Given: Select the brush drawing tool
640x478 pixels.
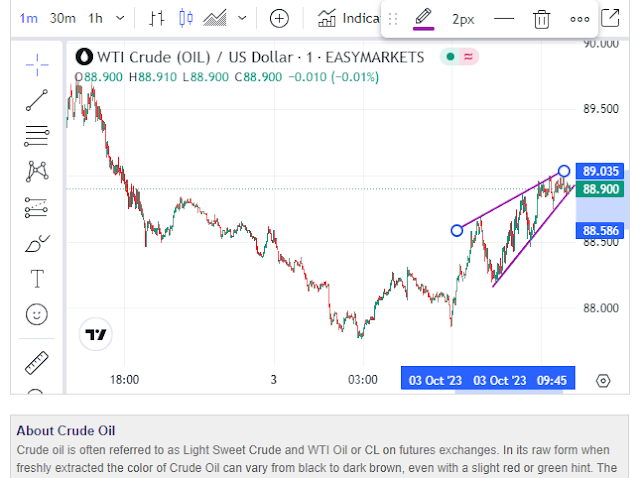Looking at the screenshot, I should 37,243.
